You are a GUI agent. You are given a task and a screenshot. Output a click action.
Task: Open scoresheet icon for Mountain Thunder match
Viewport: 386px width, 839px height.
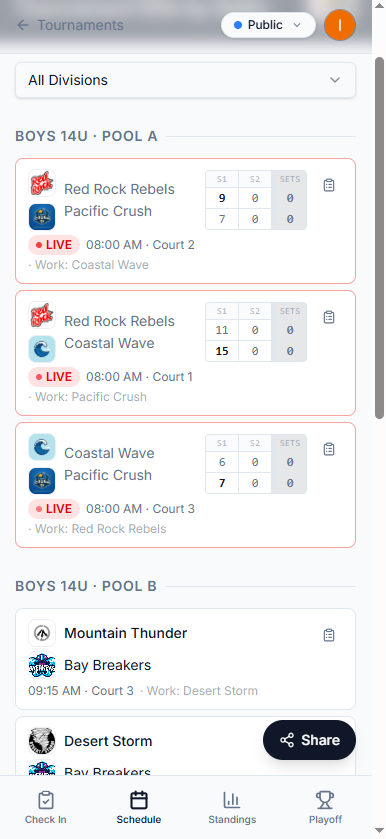pyautogui.click(x=329, y=635)
